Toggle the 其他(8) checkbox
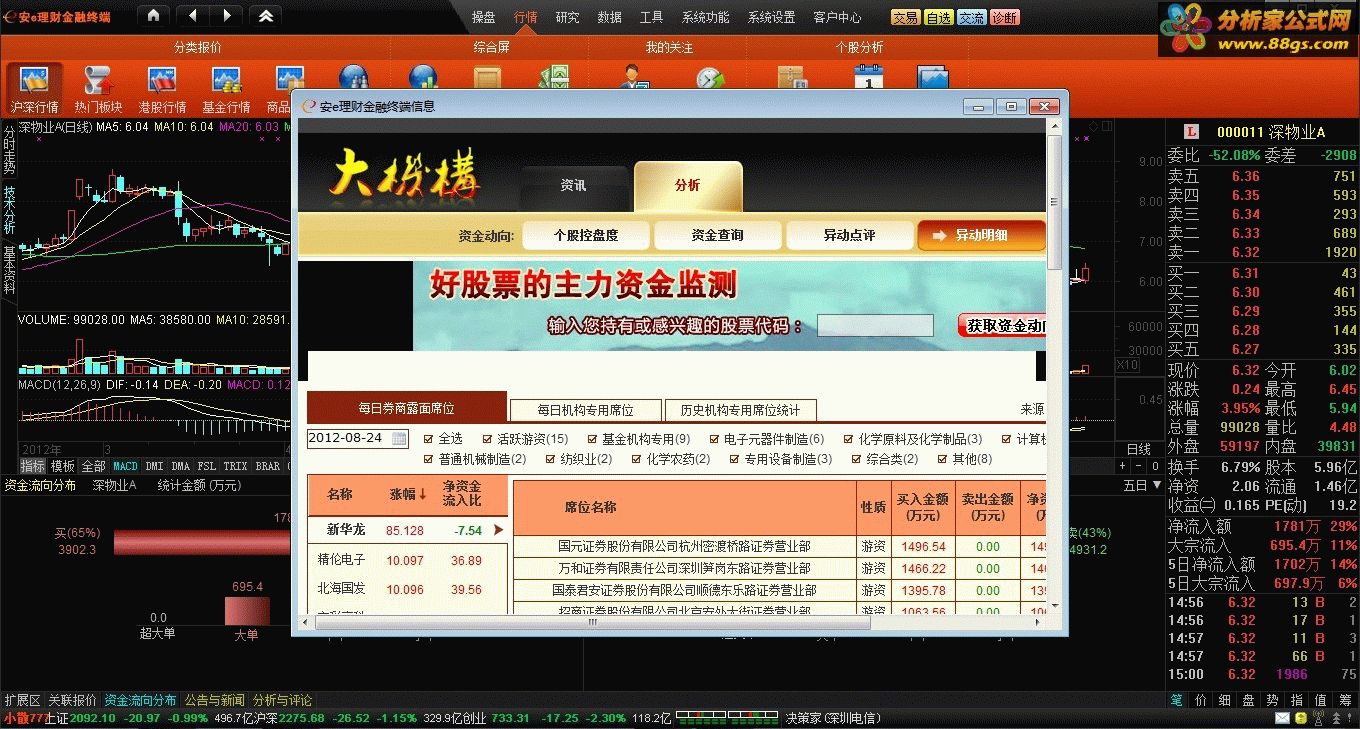This screenshot has height=729, width=1360. pyautogui.click(x=943, y=459)
